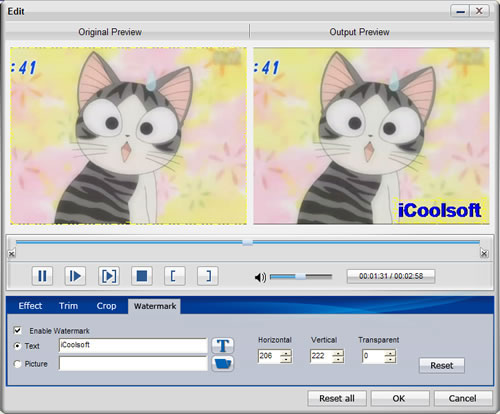Confirm edits with the OK button
This screenshot has height=414, width=500.
tap(399, 398)
